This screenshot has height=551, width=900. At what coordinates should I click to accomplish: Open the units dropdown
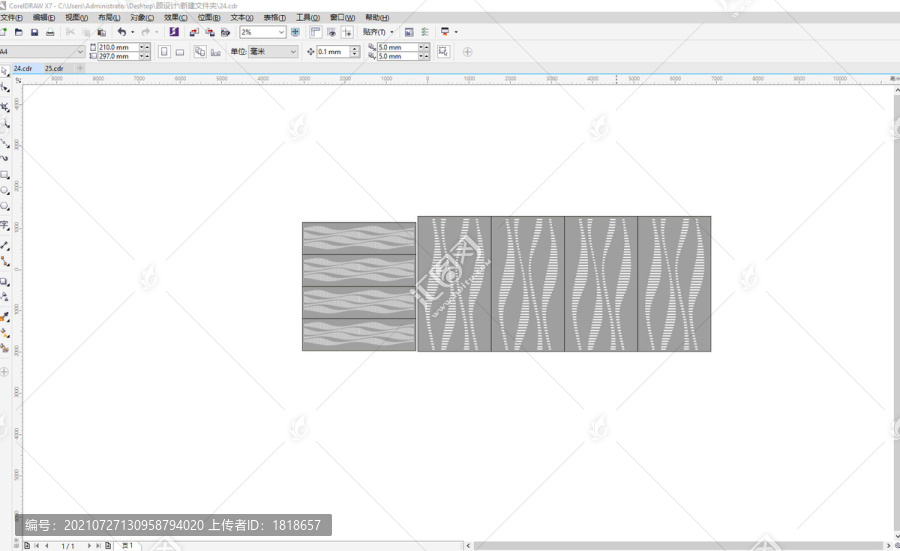point(293,52)
